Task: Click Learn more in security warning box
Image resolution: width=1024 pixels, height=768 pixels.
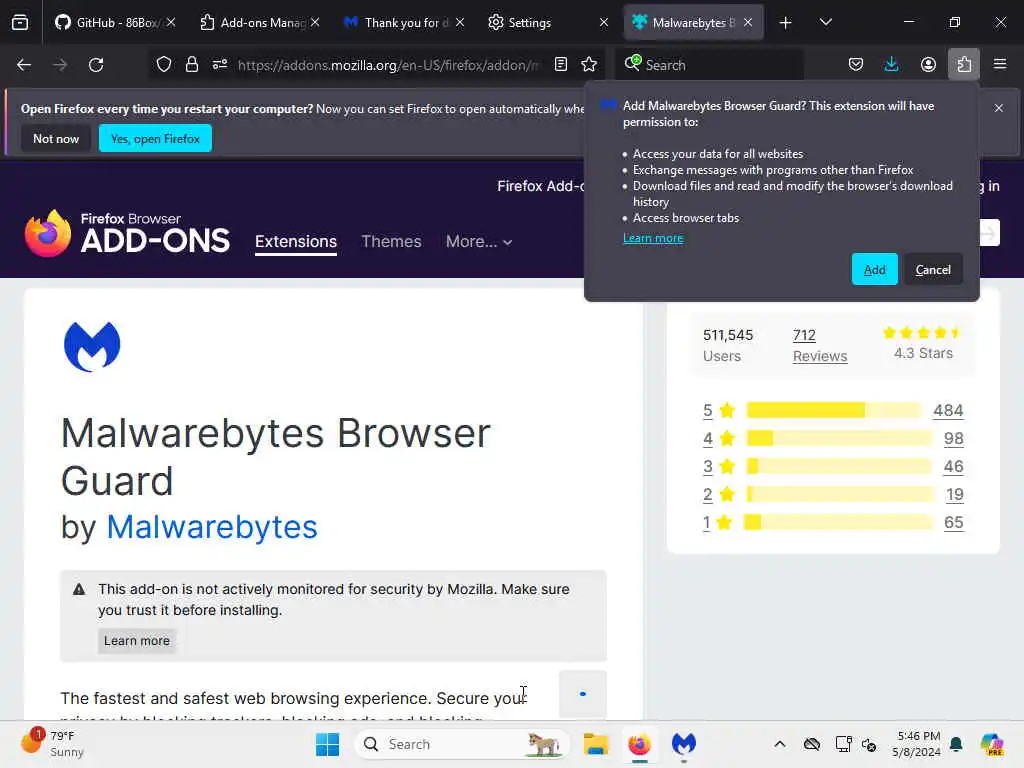Action: click(136, 641)
